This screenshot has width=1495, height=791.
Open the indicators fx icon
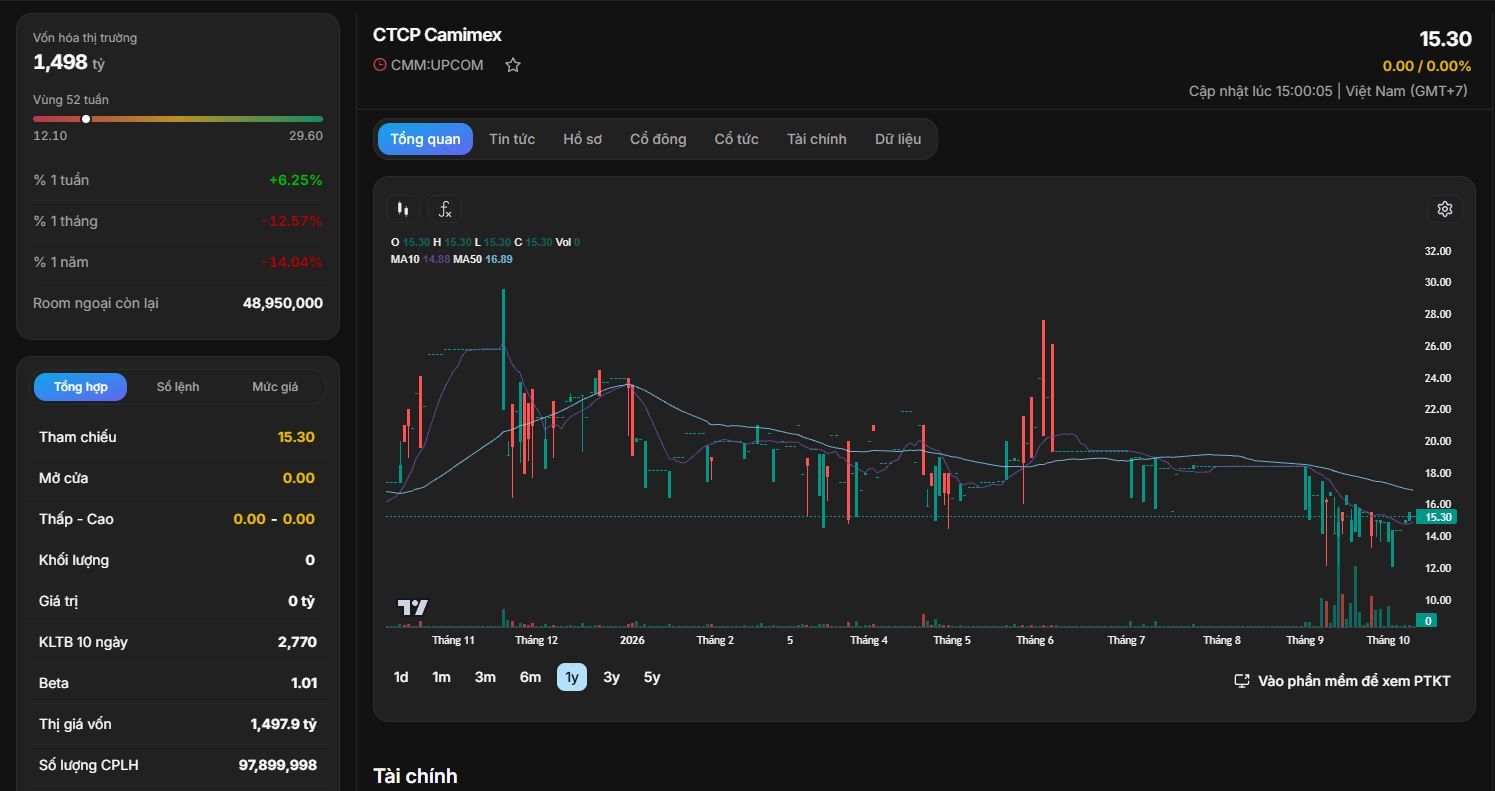[x=445, y=209]
